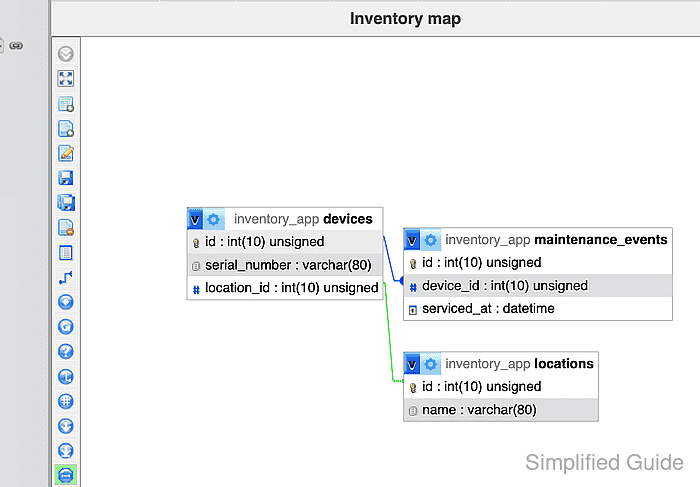Image resolution: width=700 pixels, height=487 pixels.
Task: Click the device_id : int(10) unsigned column
Action: tap(538, 286)
